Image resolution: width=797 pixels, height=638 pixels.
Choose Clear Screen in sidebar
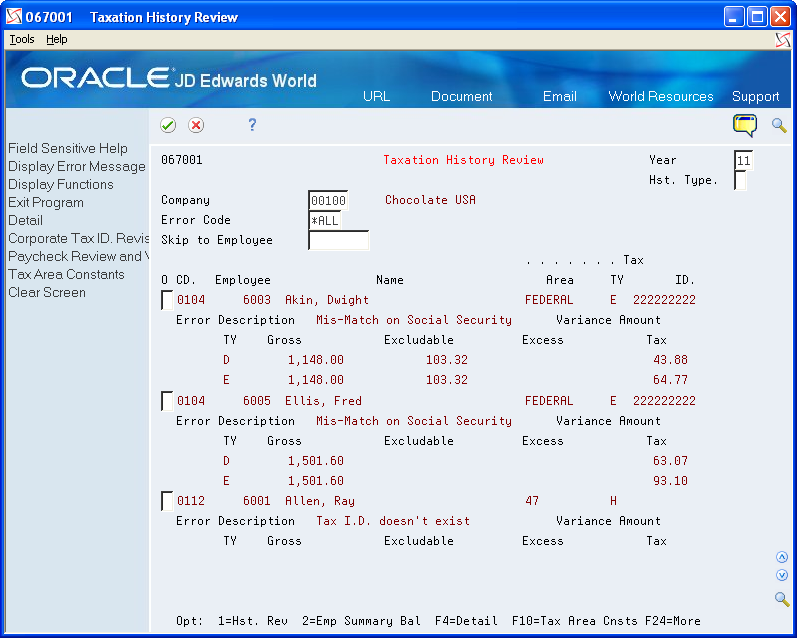tap(47, 292)
